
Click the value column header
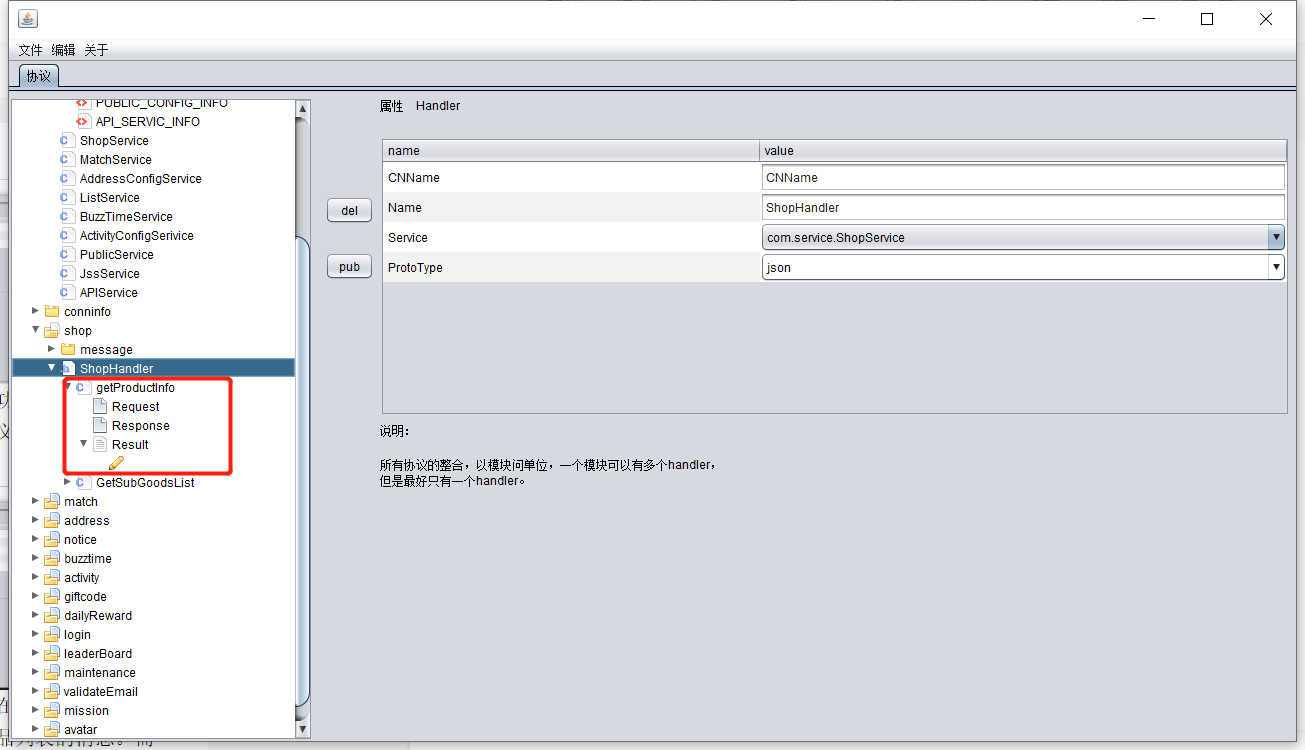click(1023, 151)
